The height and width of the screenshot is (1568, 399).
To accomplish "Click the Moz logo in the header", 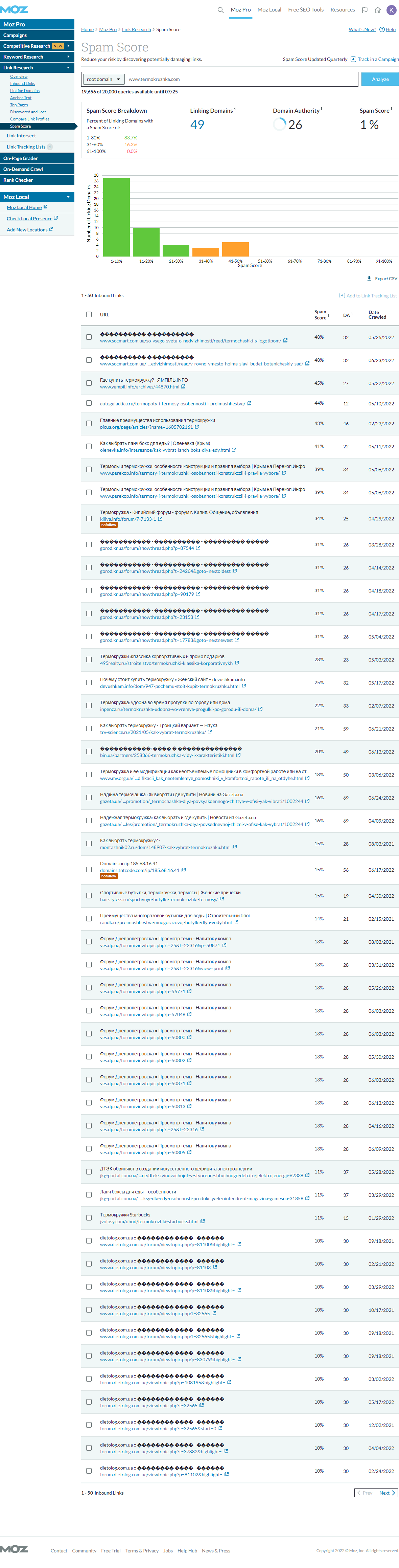I will 14,10.
